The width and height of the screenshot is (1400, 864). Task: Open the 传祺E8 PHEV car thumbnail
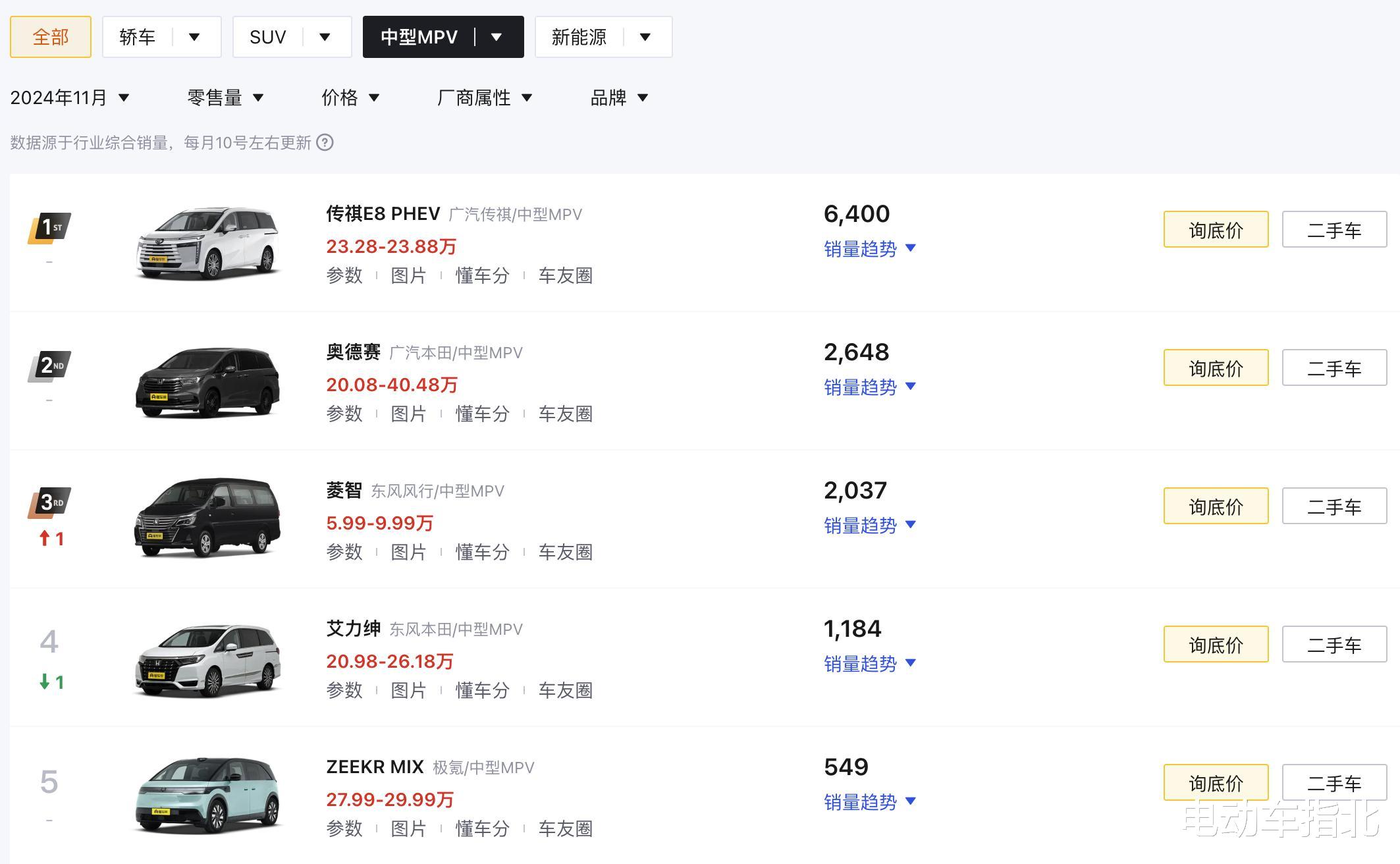[x=208, y=244]
